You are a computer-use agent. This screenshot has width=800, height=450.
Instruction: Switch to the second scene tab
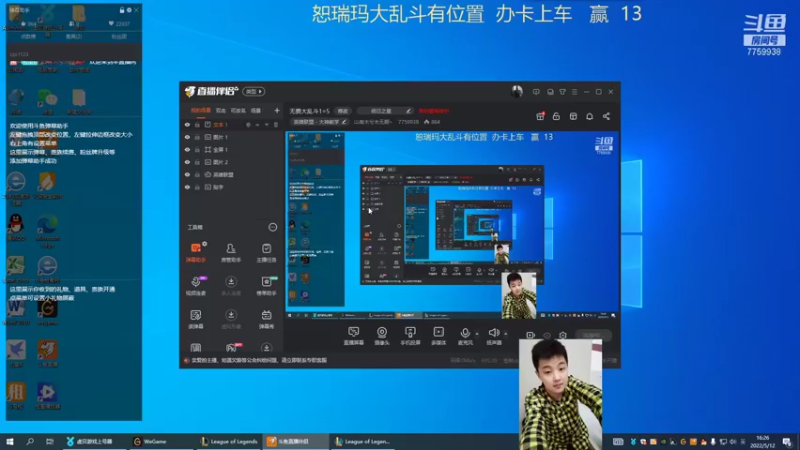pos(220,110)
